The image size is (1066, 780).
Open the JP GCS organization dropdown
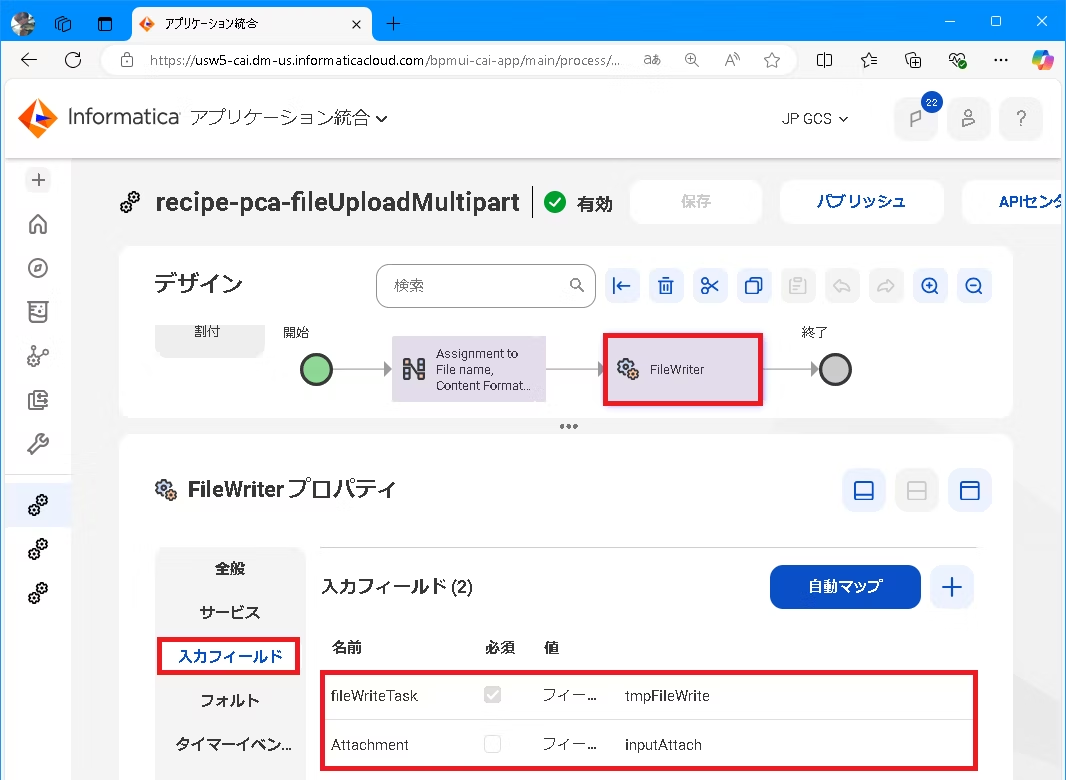(814, 118)
